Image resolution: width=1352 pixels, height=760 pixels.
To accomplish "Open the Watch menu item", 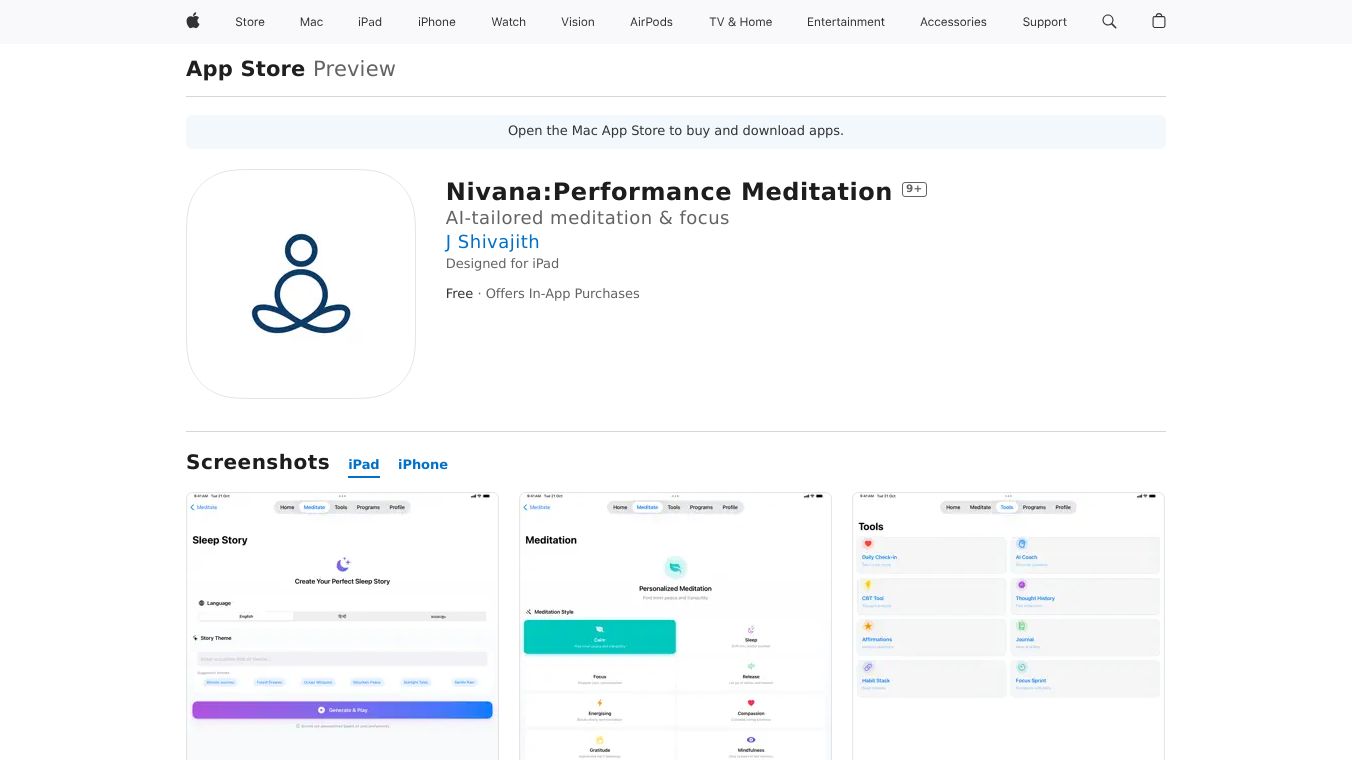I will pyautogui.click(x=509, y=22).
